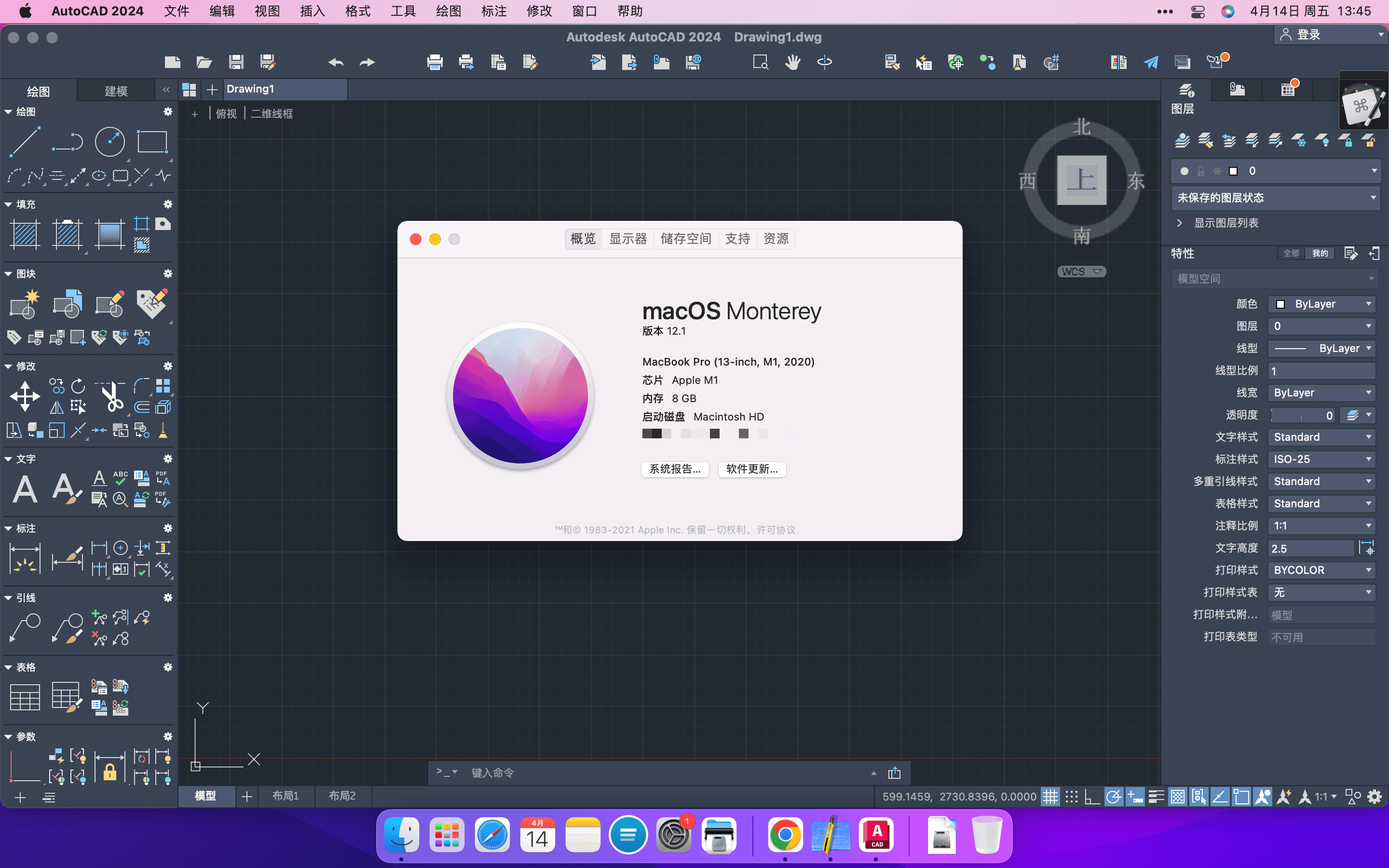Screen dimensions: 1389x868
Task: Click the 文字高度 2.5 field
Action: point(1311,548)
